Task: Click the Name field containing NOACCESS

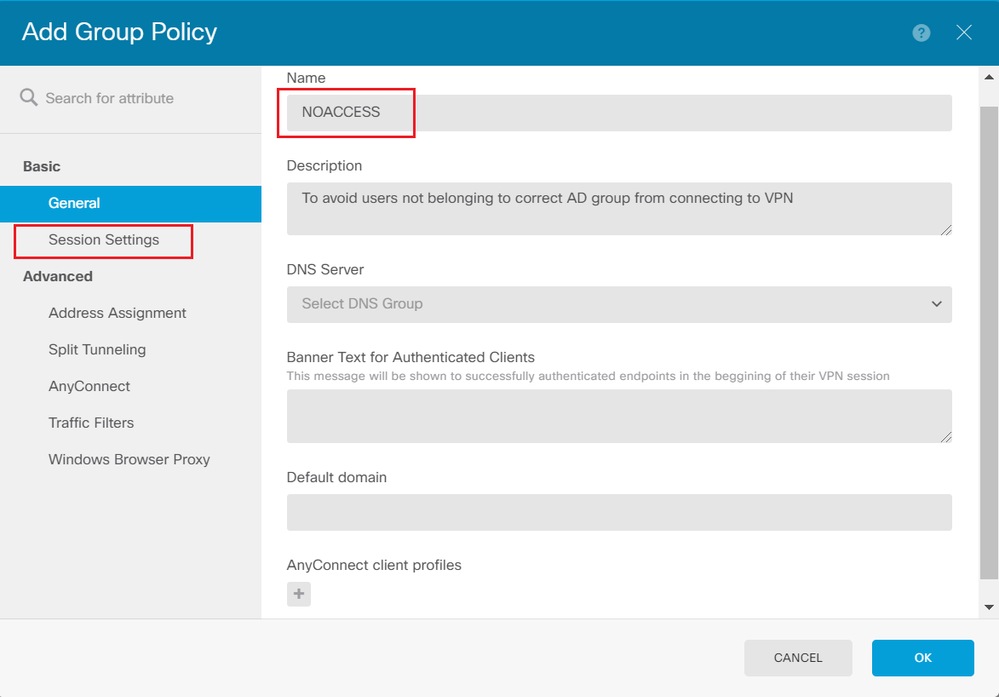Action: click(618, 113)
